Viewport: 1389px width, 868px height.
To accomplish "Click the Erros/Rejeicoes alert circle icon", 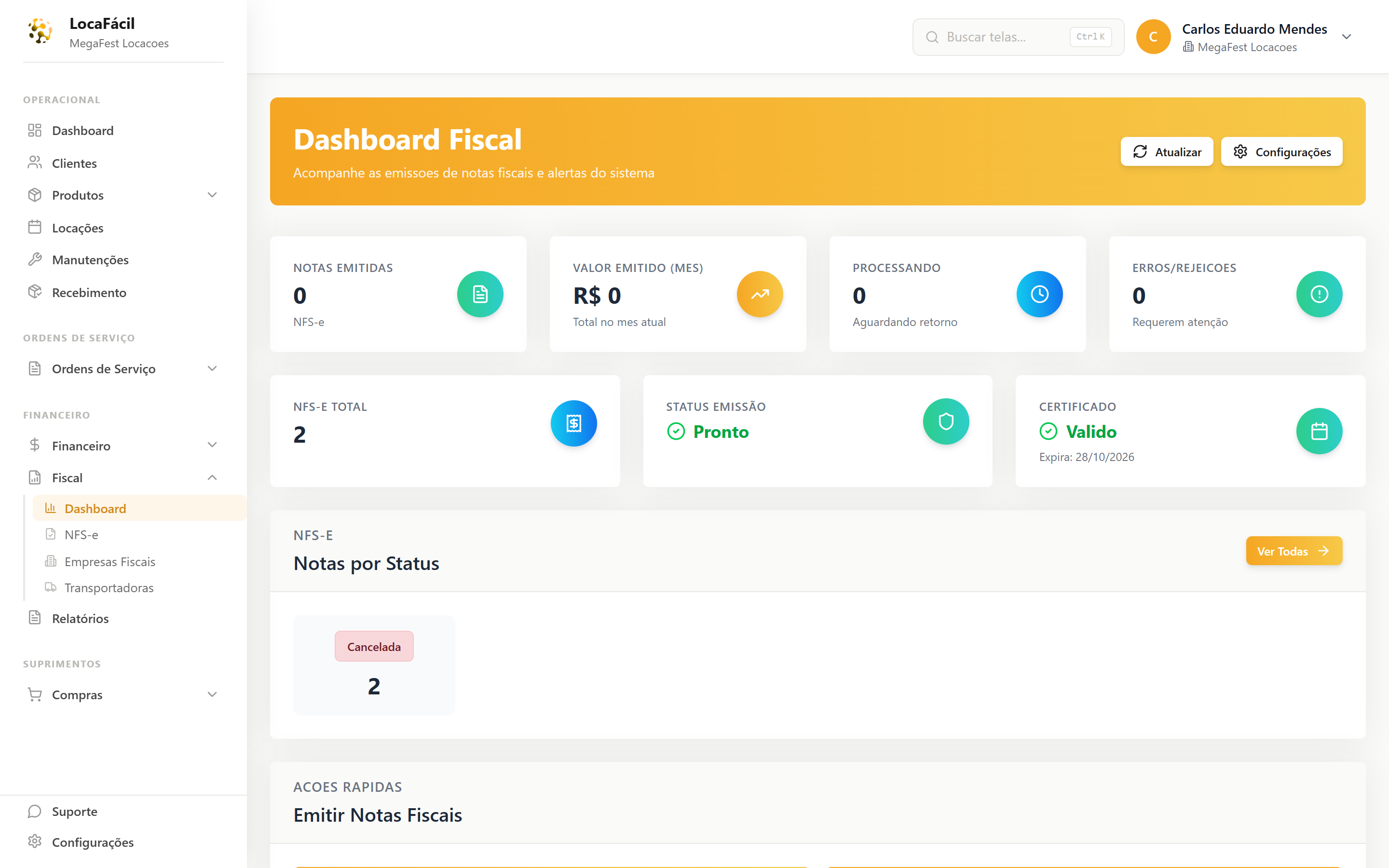I will point(1319,294).
